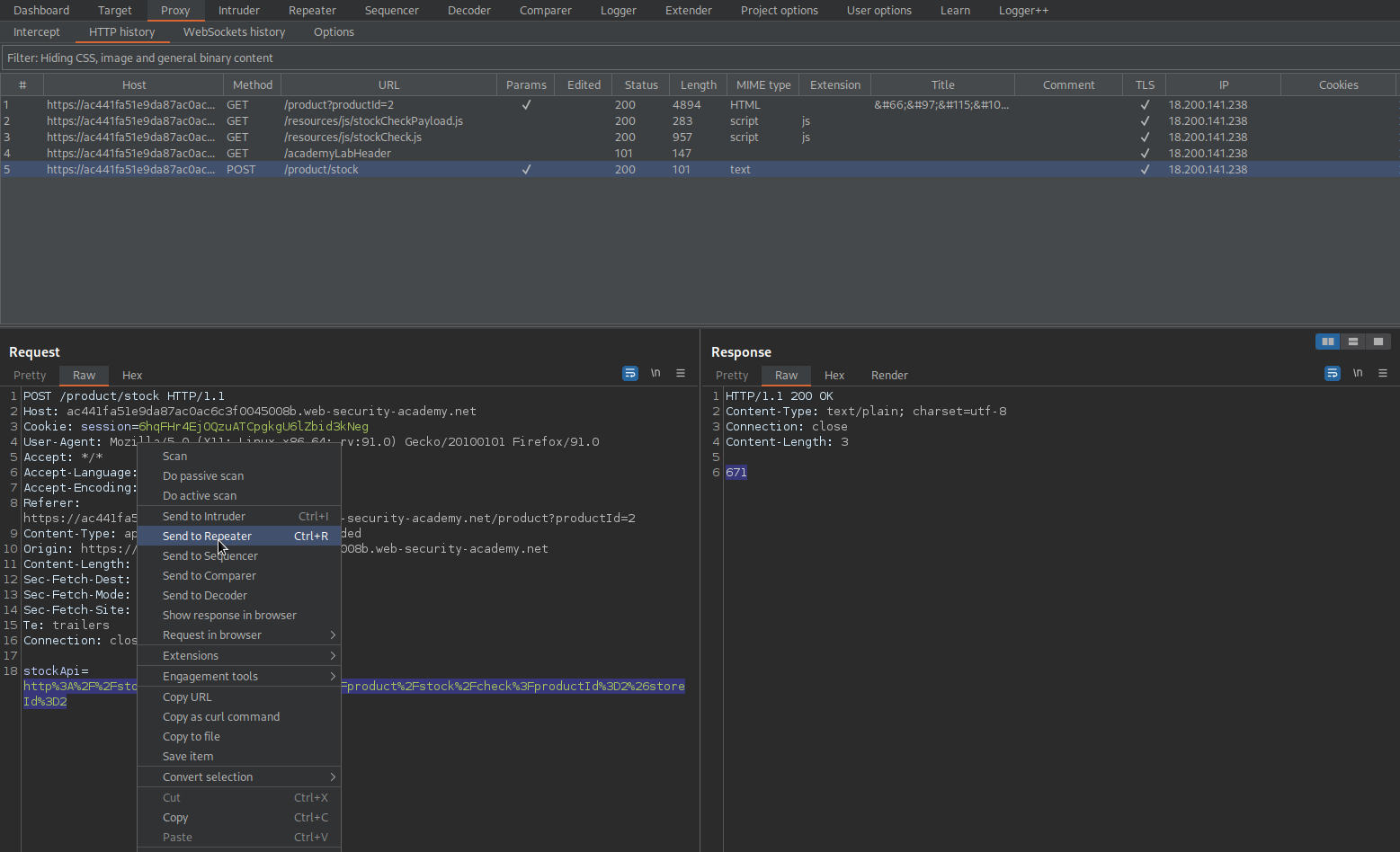Click Scan in context menu
The height and width of the screenshot is (852, 1400).
(239, 456)
